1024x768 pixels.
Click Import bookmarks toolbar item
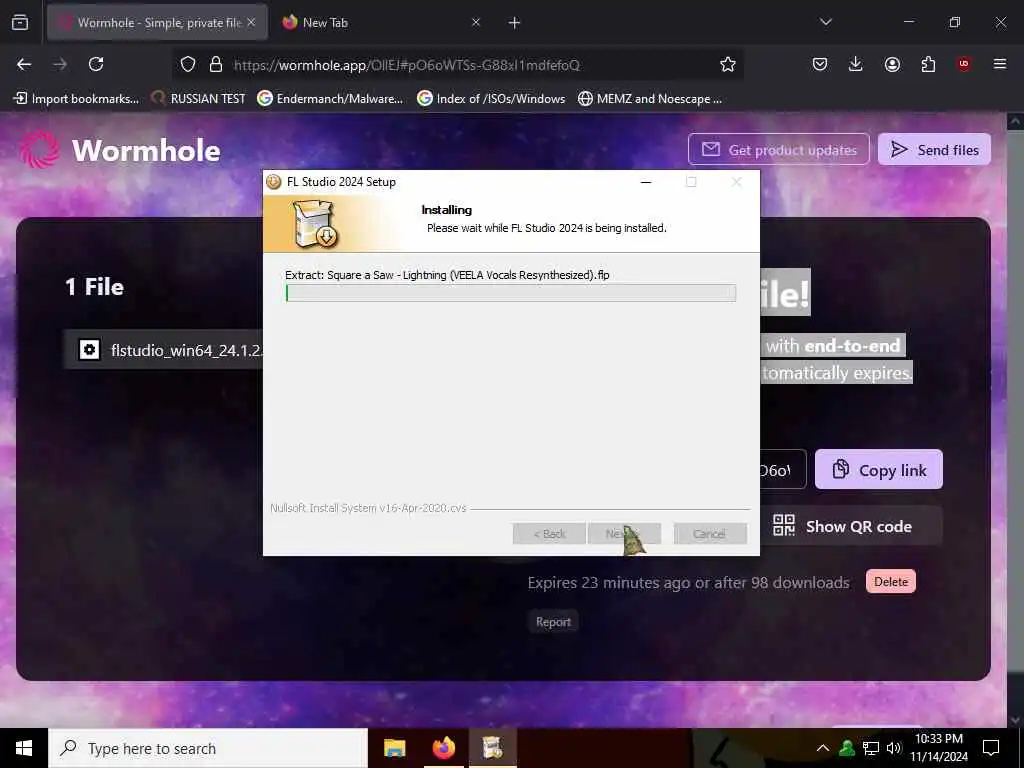(x=76, y=99)
